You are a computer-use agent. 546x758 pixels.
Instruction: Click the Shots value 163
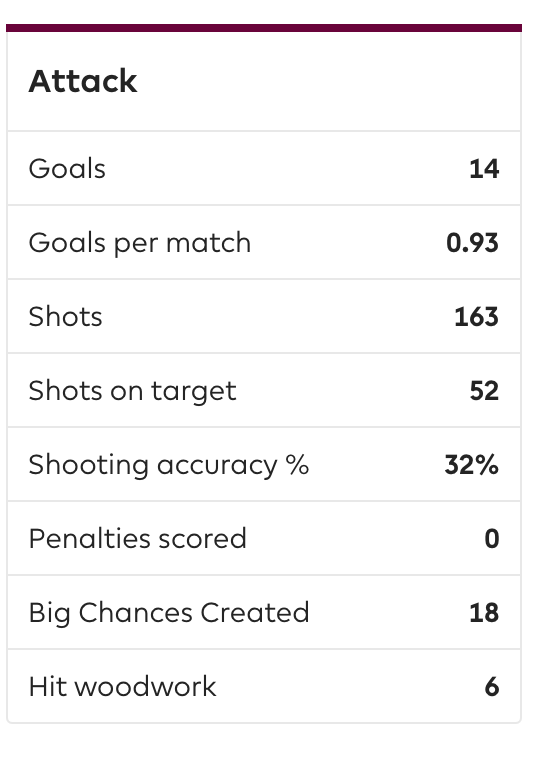476,317
